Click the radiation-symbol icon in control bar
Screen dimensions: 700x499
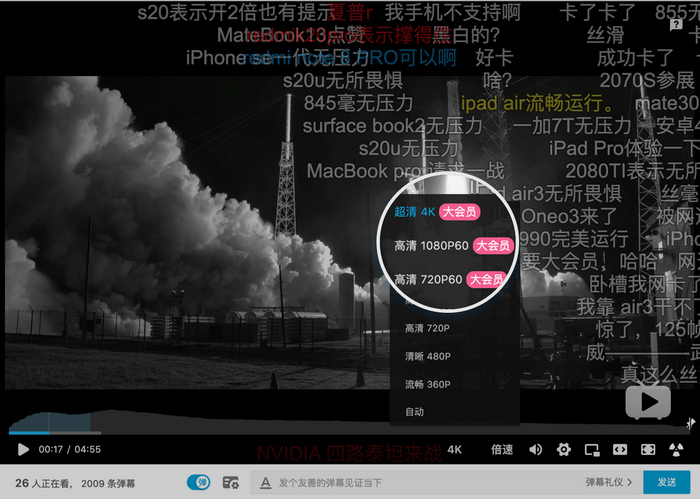(676, 449)
